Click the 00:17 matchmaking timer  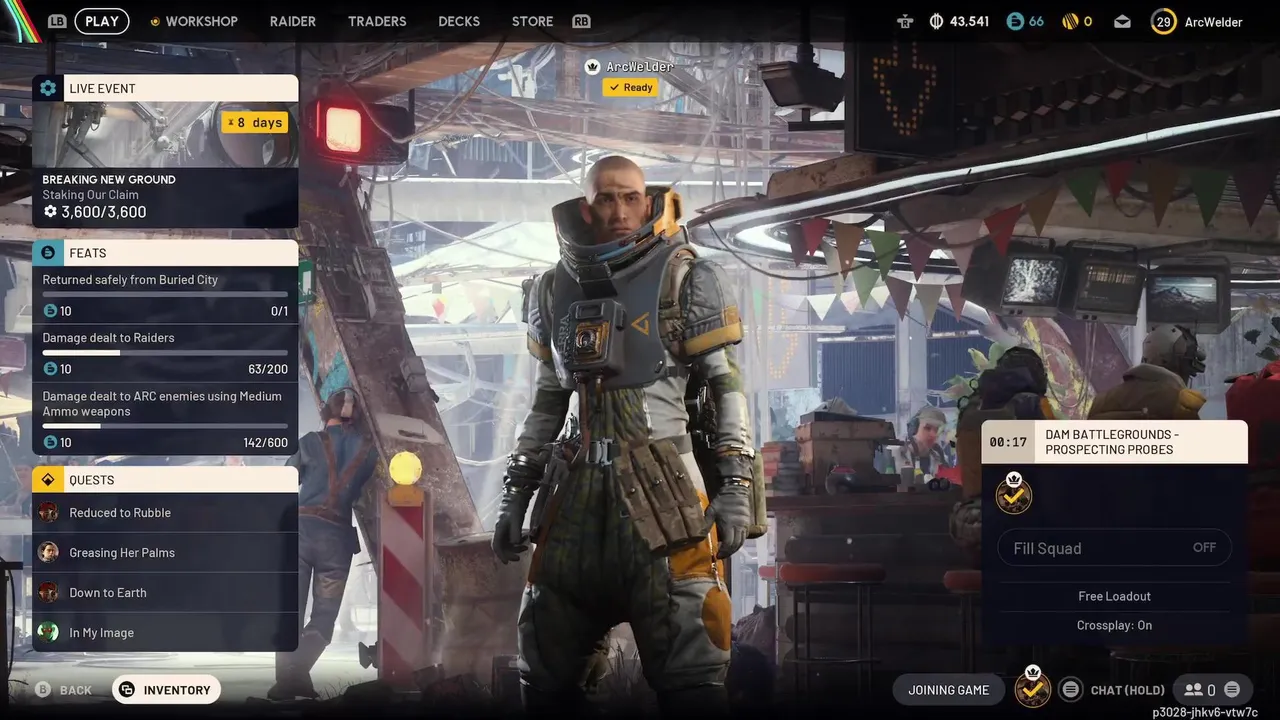click(x=1008, y=442)
